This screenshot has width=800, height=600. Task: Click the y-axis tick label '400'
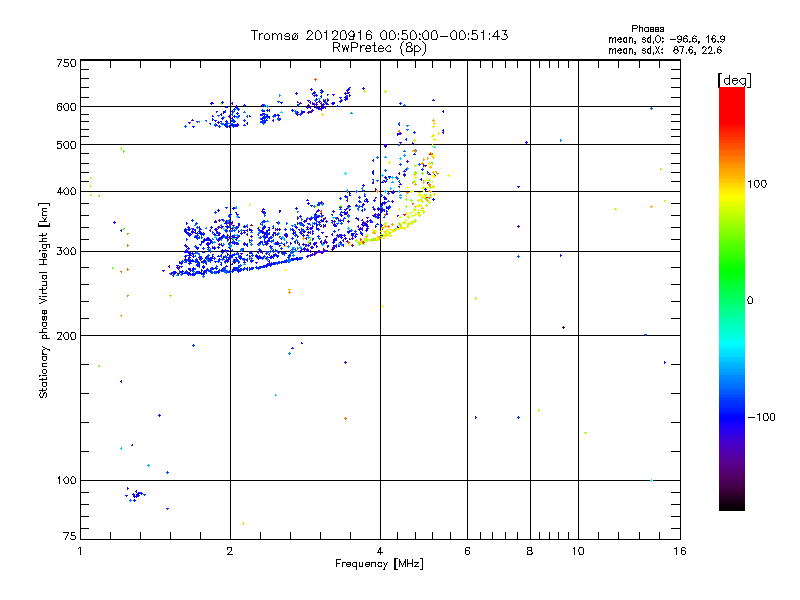(66, 192)
